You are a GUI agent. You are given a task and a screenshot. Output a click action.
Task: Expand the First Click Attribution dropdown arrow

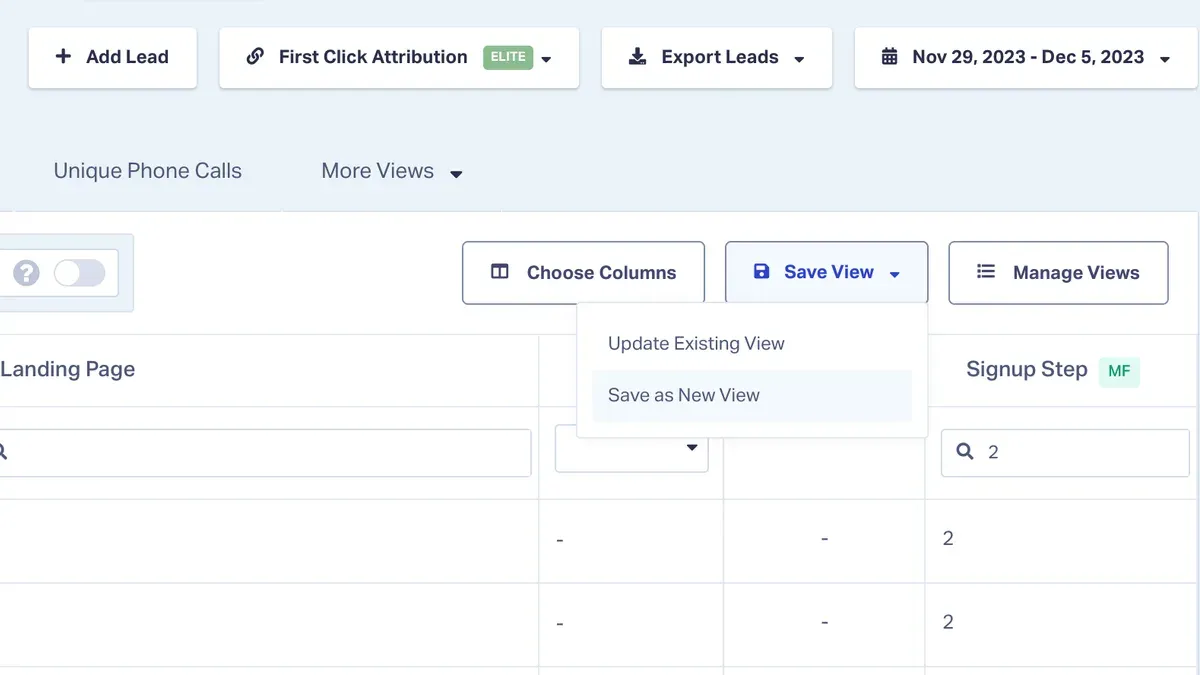click(x=546, y=59)
